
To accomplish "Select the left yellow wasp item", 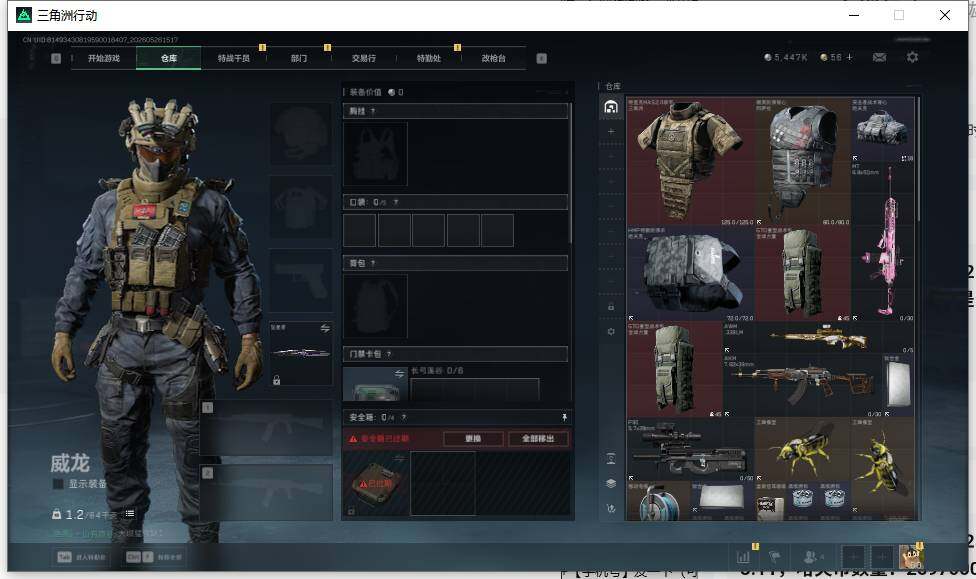I will coord(803,449).
